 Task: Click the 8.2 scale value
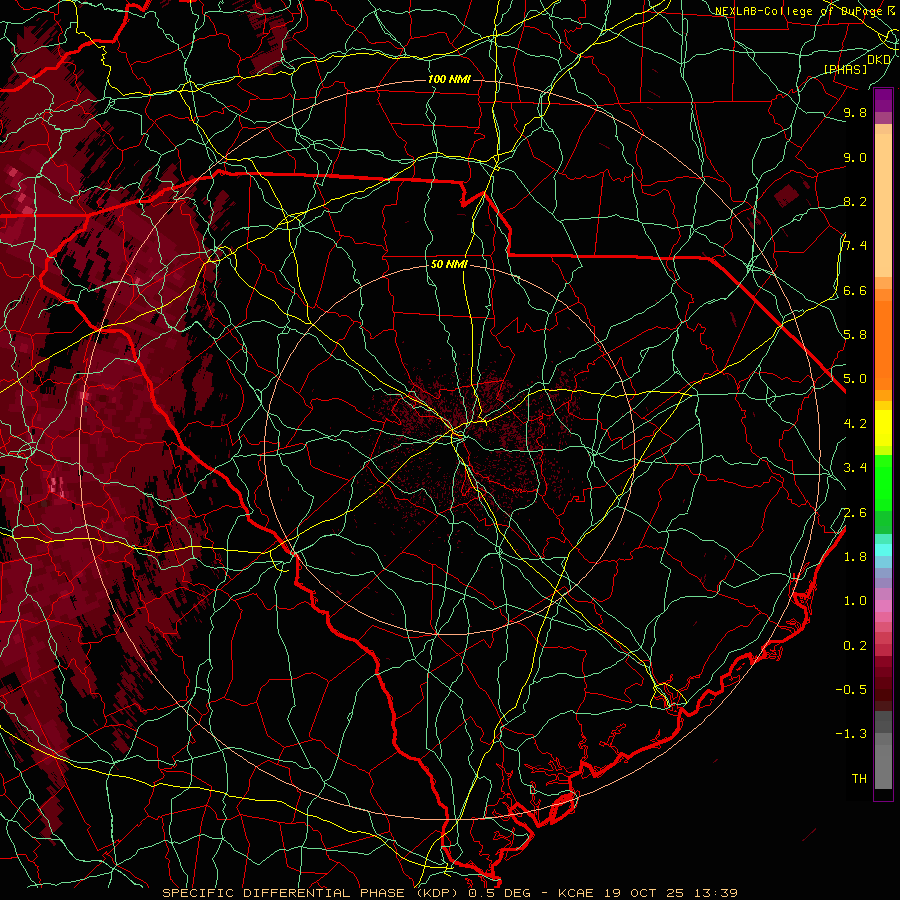click(x=855, y=201)
